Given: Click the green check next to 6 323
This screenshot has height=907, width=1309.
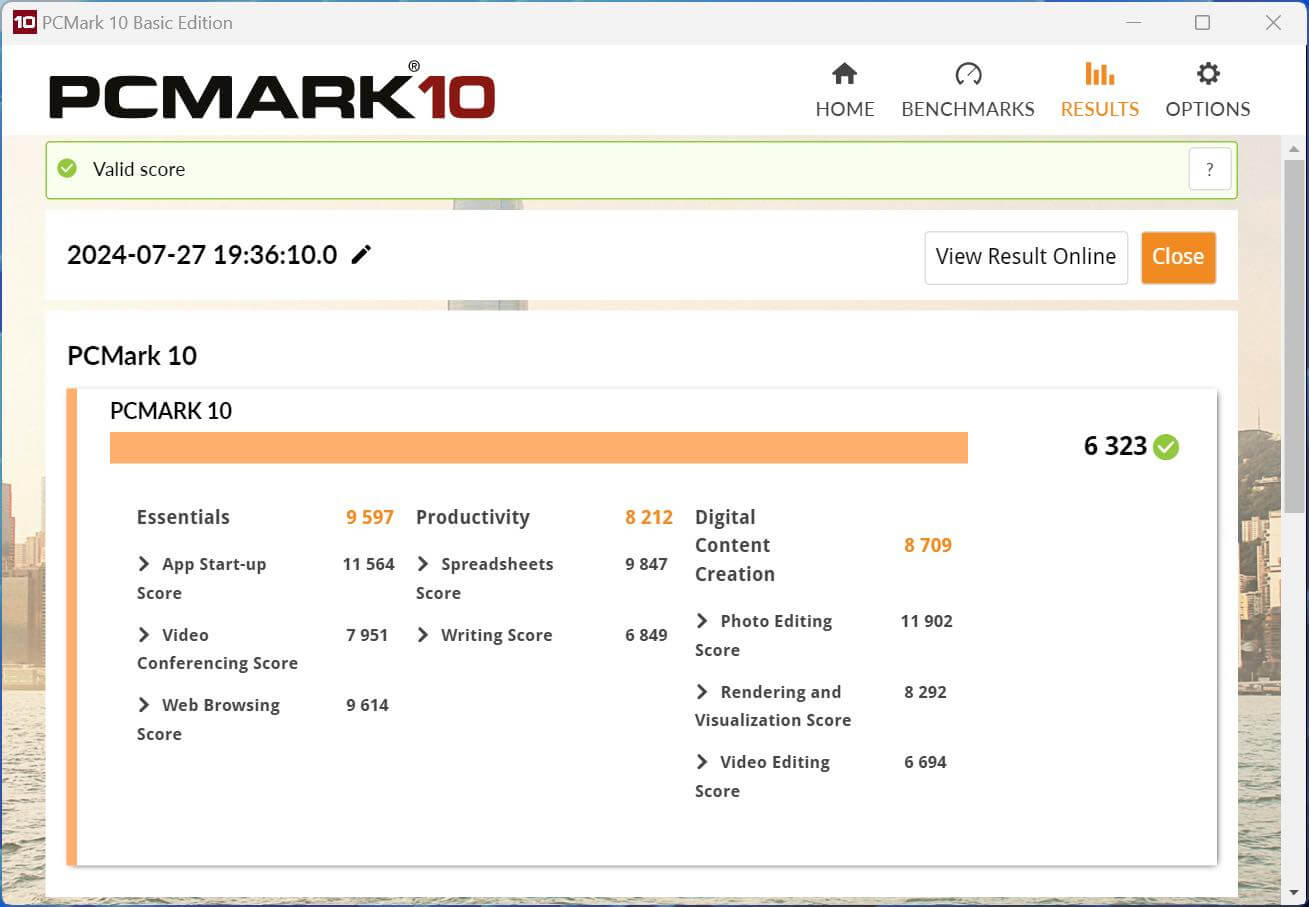Looking at the screenshot, I should point(1165,446).
